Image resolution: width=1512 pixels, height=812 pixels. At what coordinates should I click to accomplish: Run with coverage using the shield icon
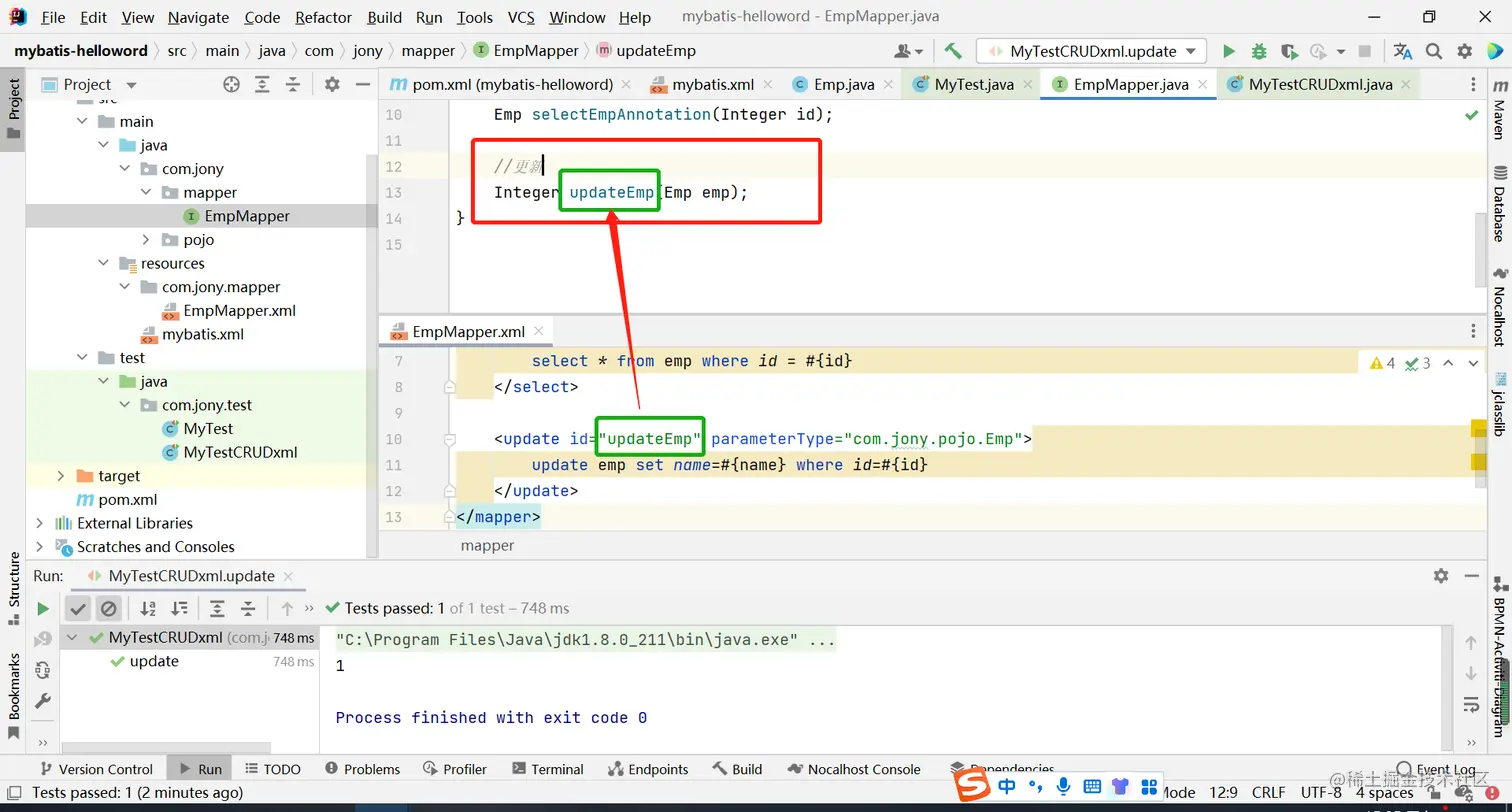tap(1289, 51)
